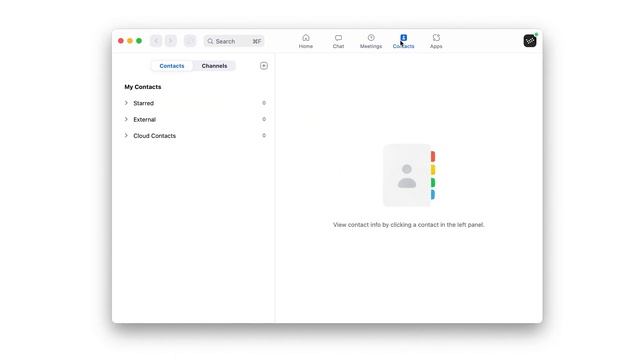Open the Contacts tab in top bar
Screen dimensions: 640x360
coord(403,41)
